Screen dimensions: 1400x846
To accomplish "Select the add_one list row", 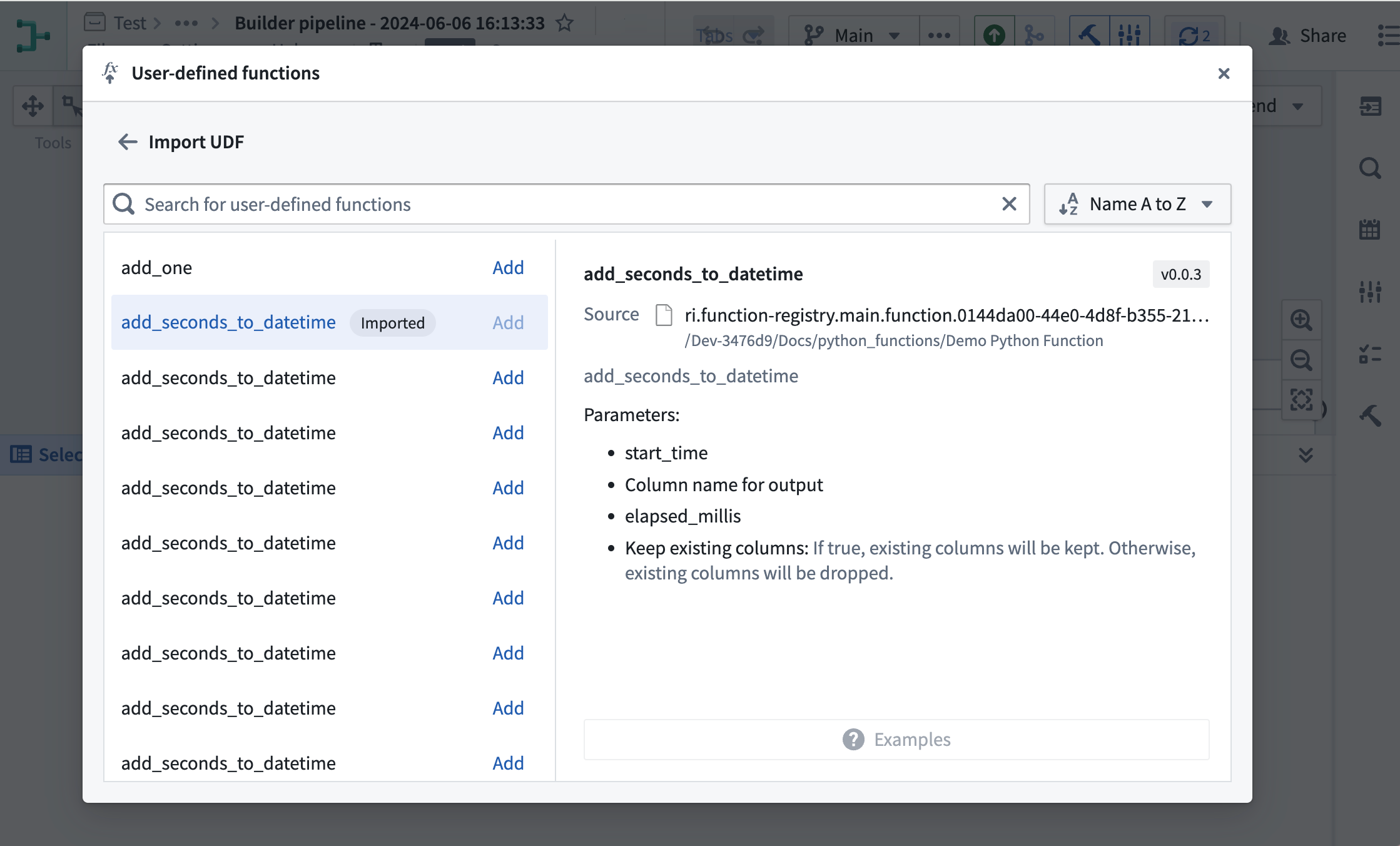I will pyautogui.click(x=329, y=268).
